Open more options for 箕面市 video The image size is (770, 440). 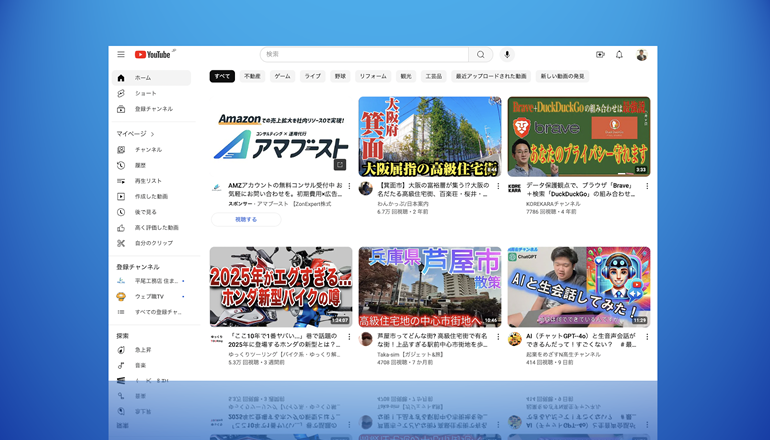498,186
